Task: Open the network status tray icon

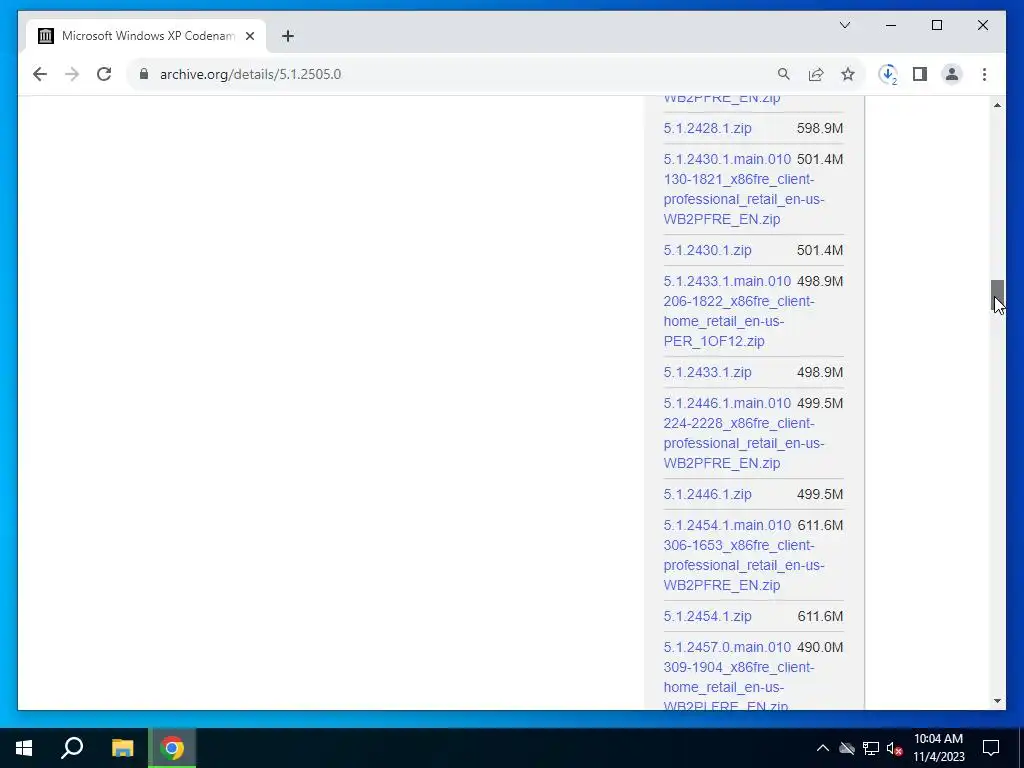Action: click(x=871, y=748)
